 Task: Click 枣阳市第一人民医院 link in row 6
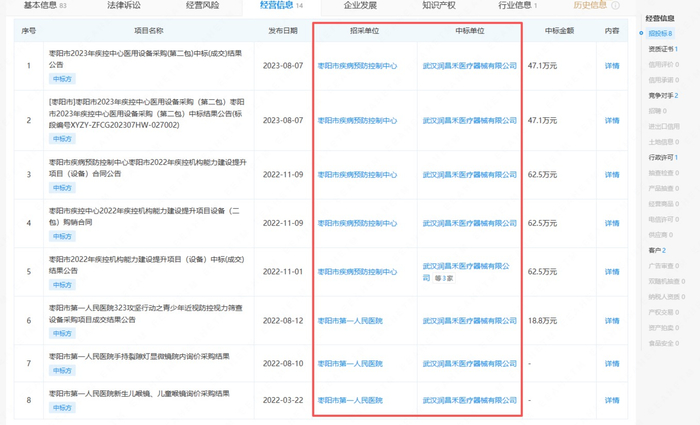[350, 321]
